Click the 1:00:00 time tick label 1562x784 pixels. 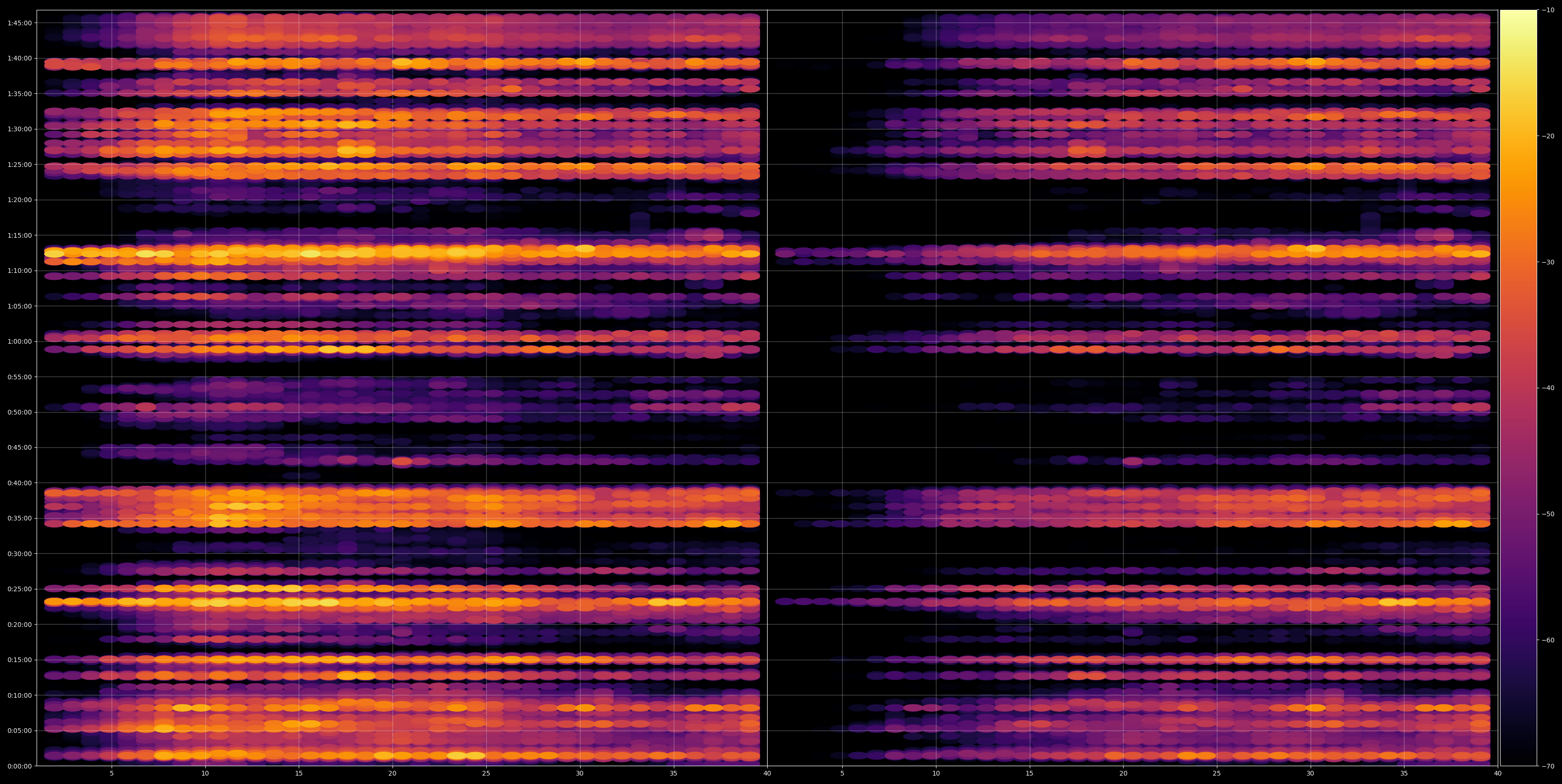19,341
